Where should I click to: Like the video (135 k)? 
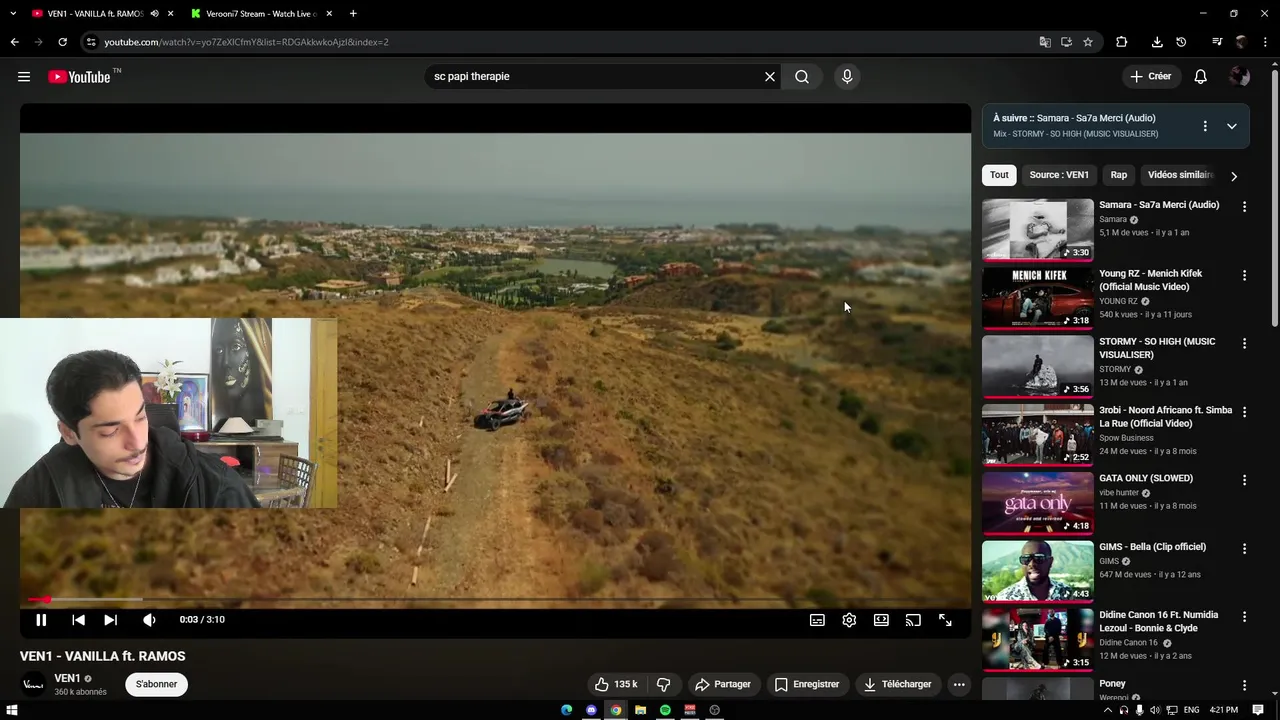(616, 684)
